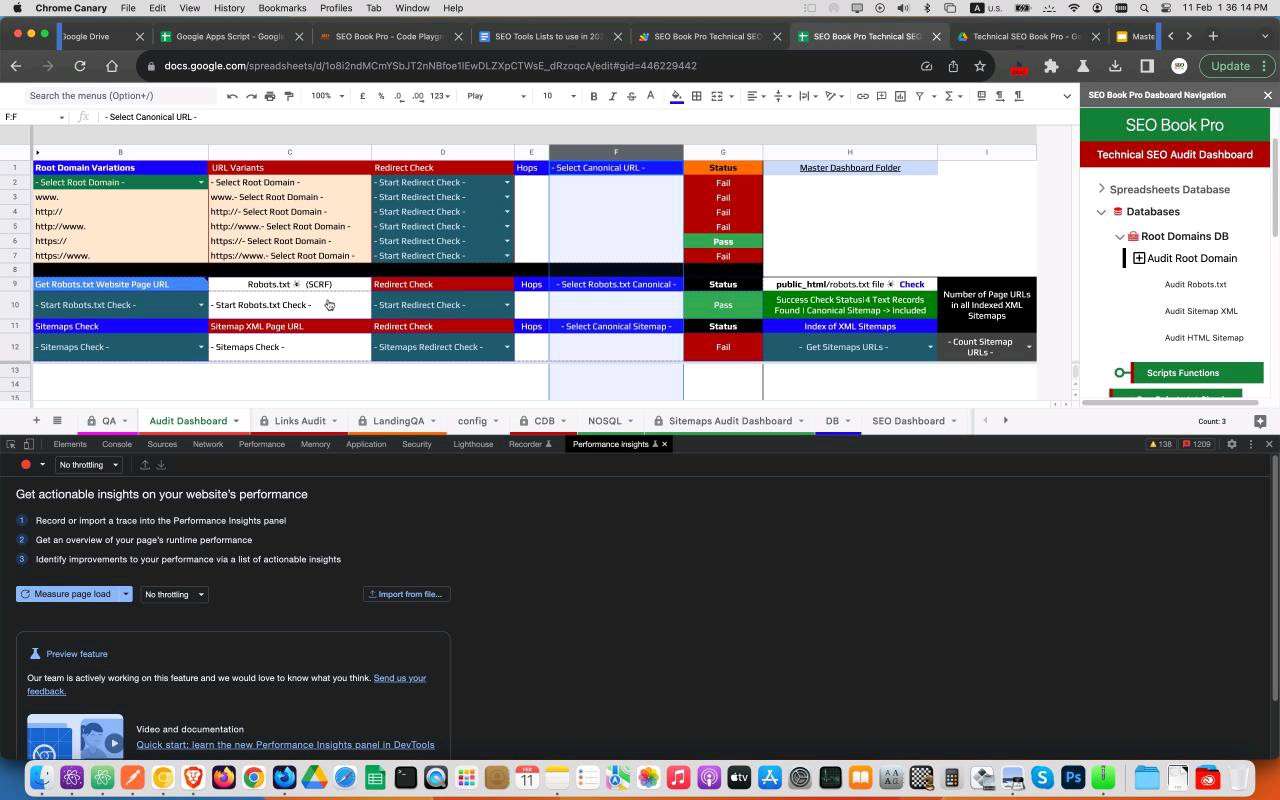Bookmark this page with star icon
This screenshot has height=800, width=1280.
click(980, 66)
